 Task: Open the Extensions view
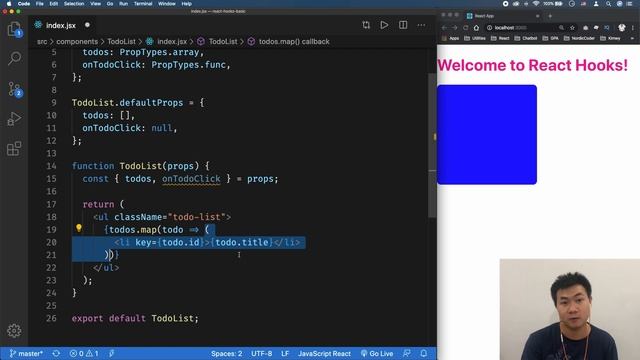(x=14, y=149)
